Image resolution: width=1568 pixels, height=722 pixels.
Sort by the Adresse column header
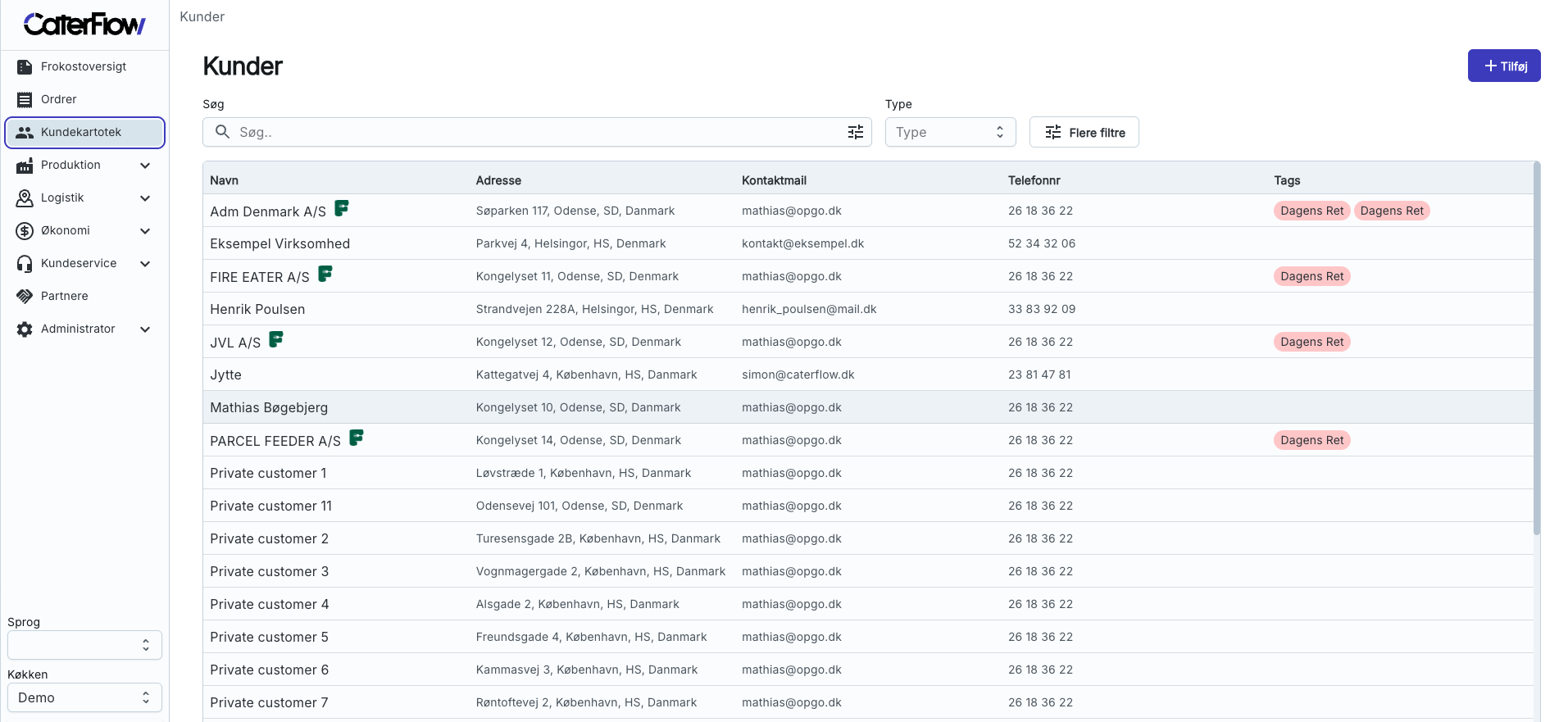tap(498, 180)
